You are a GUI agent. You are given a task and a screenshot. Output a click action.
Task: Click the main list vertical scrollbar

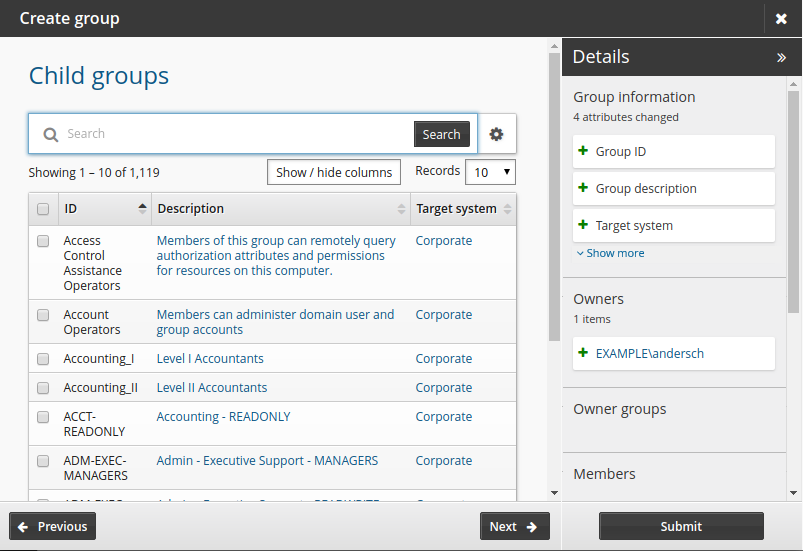pos(554,200)
